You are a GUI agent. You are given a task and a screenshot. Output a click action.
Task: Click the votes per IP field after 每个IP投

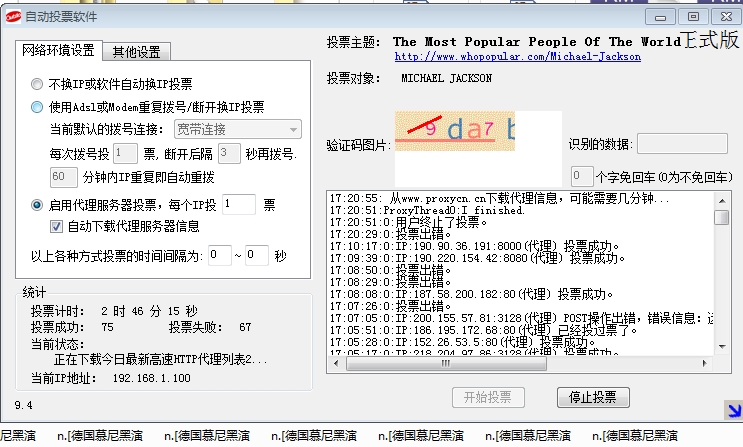pyautogui.click(x=239, y=204)
